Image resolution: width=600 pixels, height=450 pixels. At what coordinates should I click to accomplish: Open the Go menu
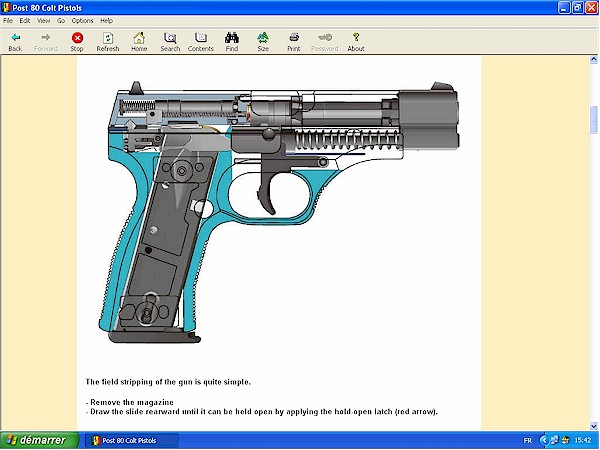[x=61, y=21]
